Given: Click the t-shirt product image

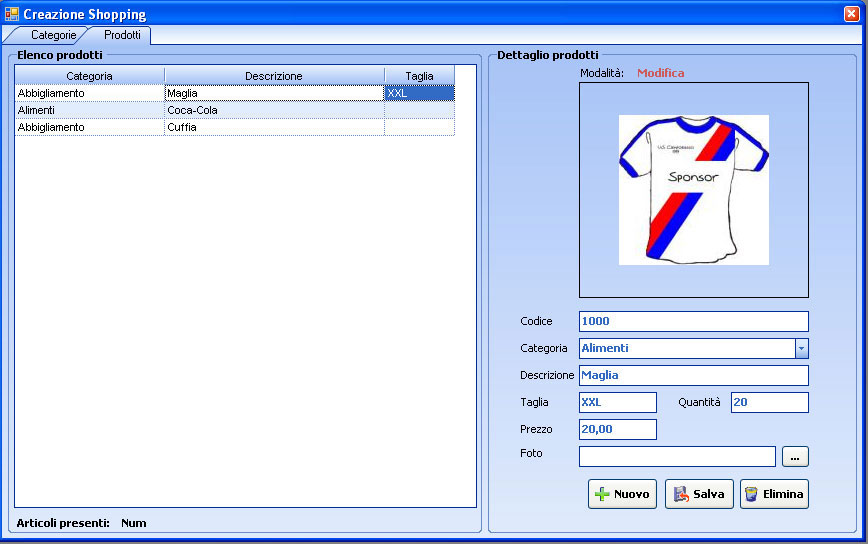Looking at the screenshot, I should (693, 190).
